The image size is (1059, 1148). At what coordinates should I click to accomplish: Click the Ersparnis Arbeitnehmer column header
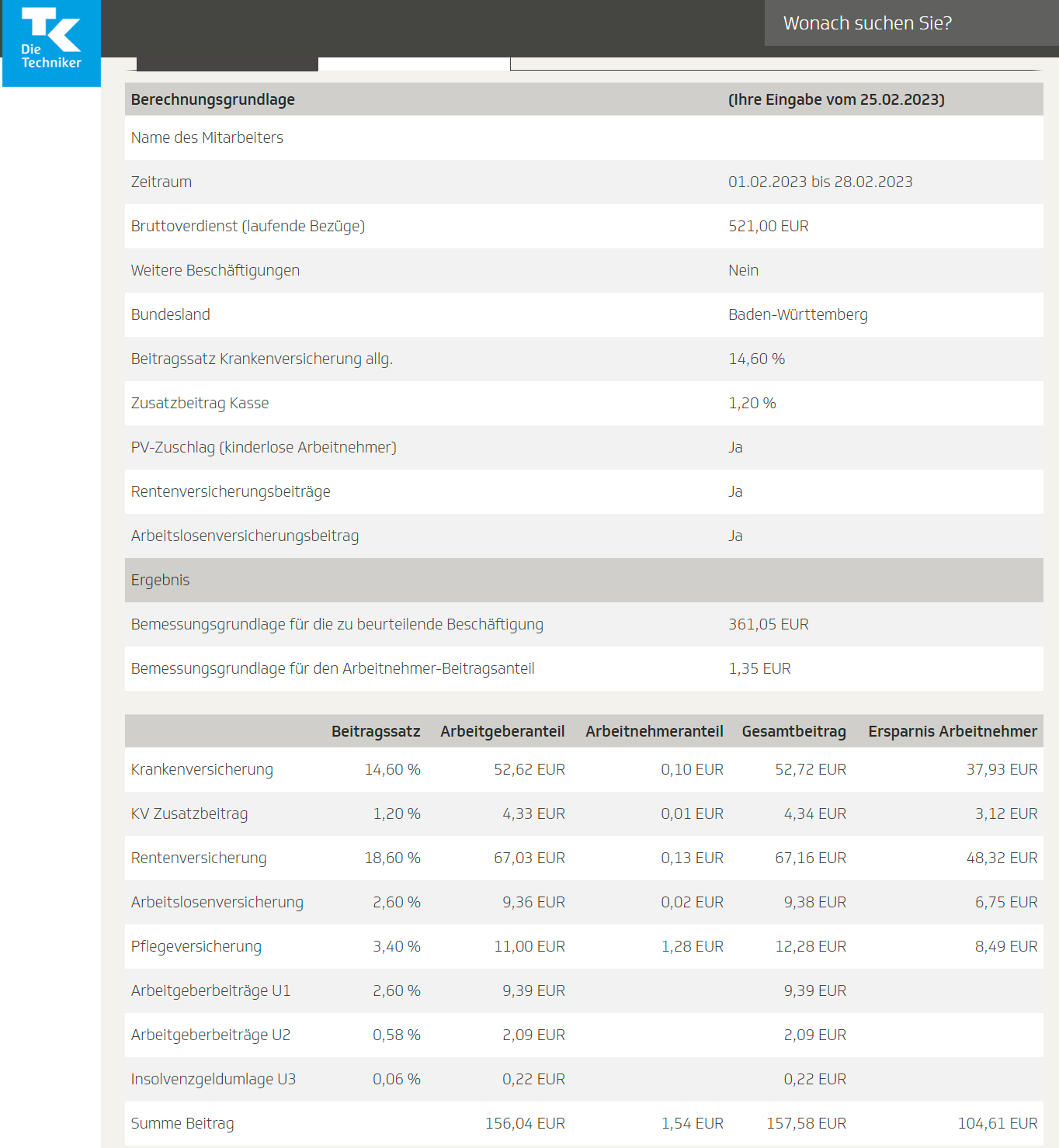coord(953,731)
